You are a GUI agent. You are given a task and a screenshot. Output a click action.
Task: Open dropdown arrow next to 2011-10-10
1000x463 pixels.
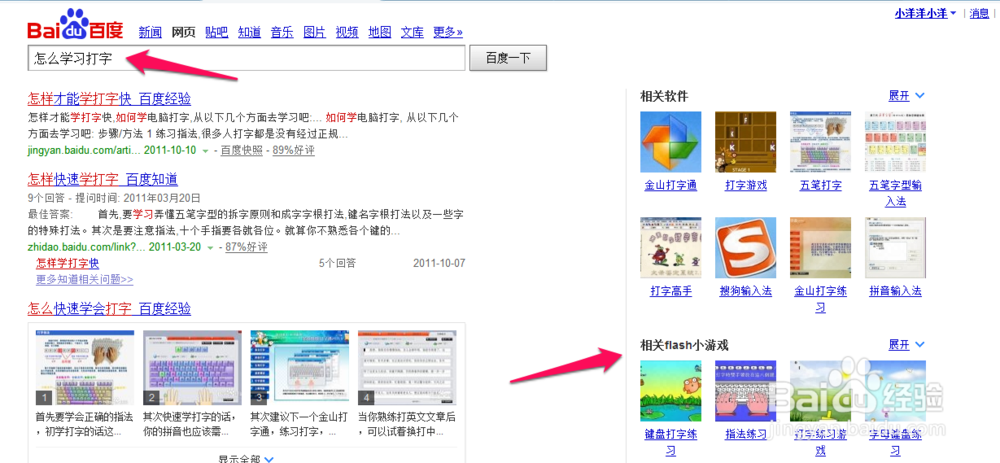click(205, 151)
